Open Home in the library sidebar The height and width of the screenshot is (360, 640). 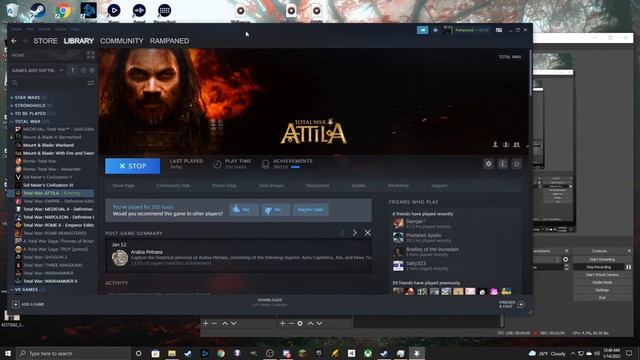click(x=18, y=55)
